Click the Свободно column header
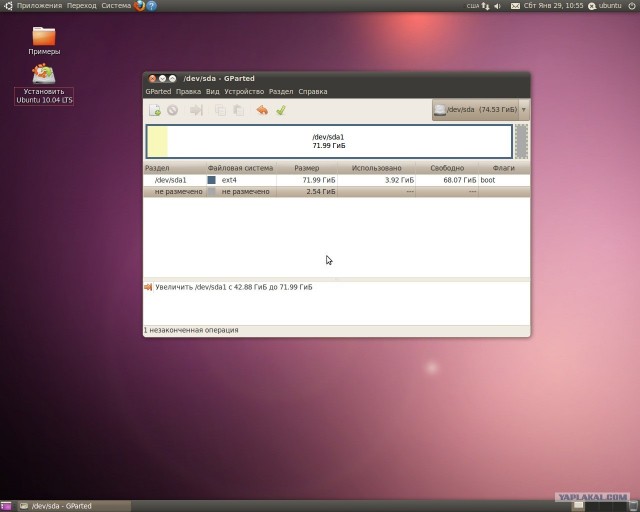640x512 pixels. (x=447, y=168)
